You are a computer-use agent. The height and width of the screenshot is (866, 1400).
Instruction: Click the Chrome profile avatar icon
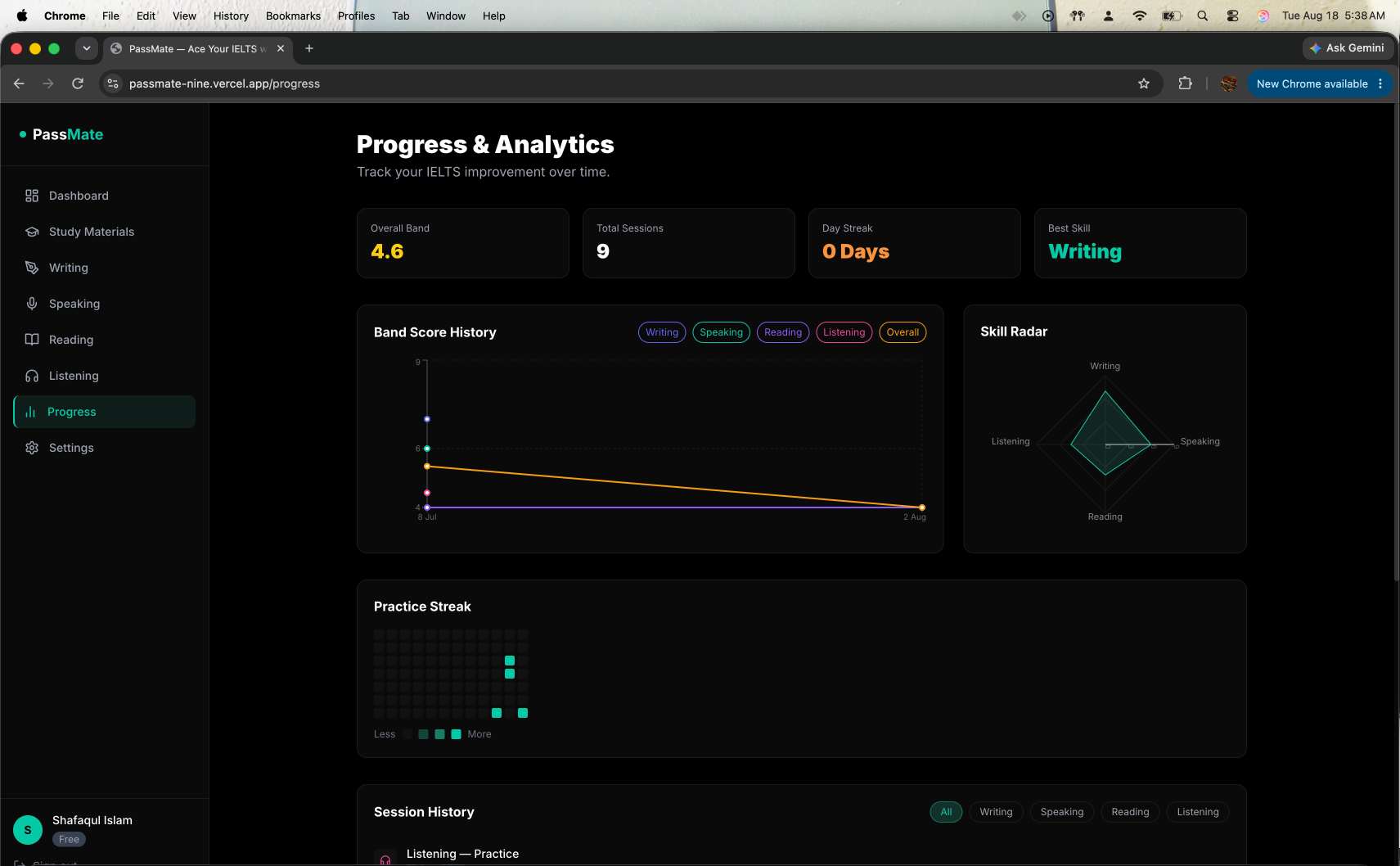pyautogui.click(x=1228, y=83)
